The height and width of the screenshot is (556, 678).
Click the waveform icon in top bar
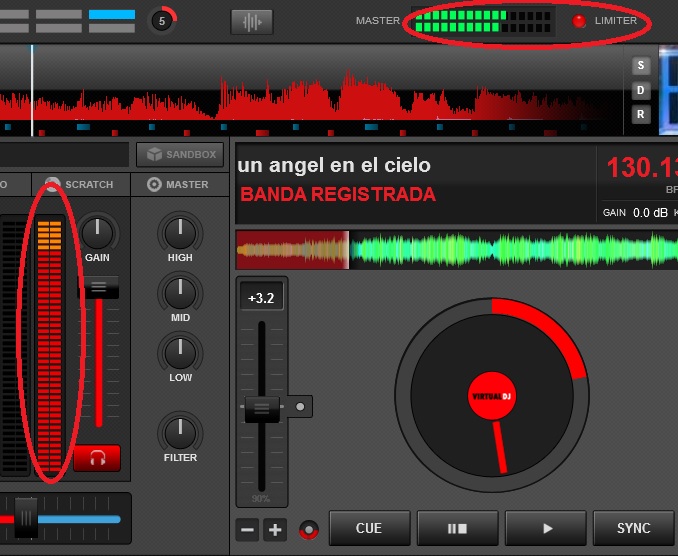pyautogui.click(x=251, y=21)
